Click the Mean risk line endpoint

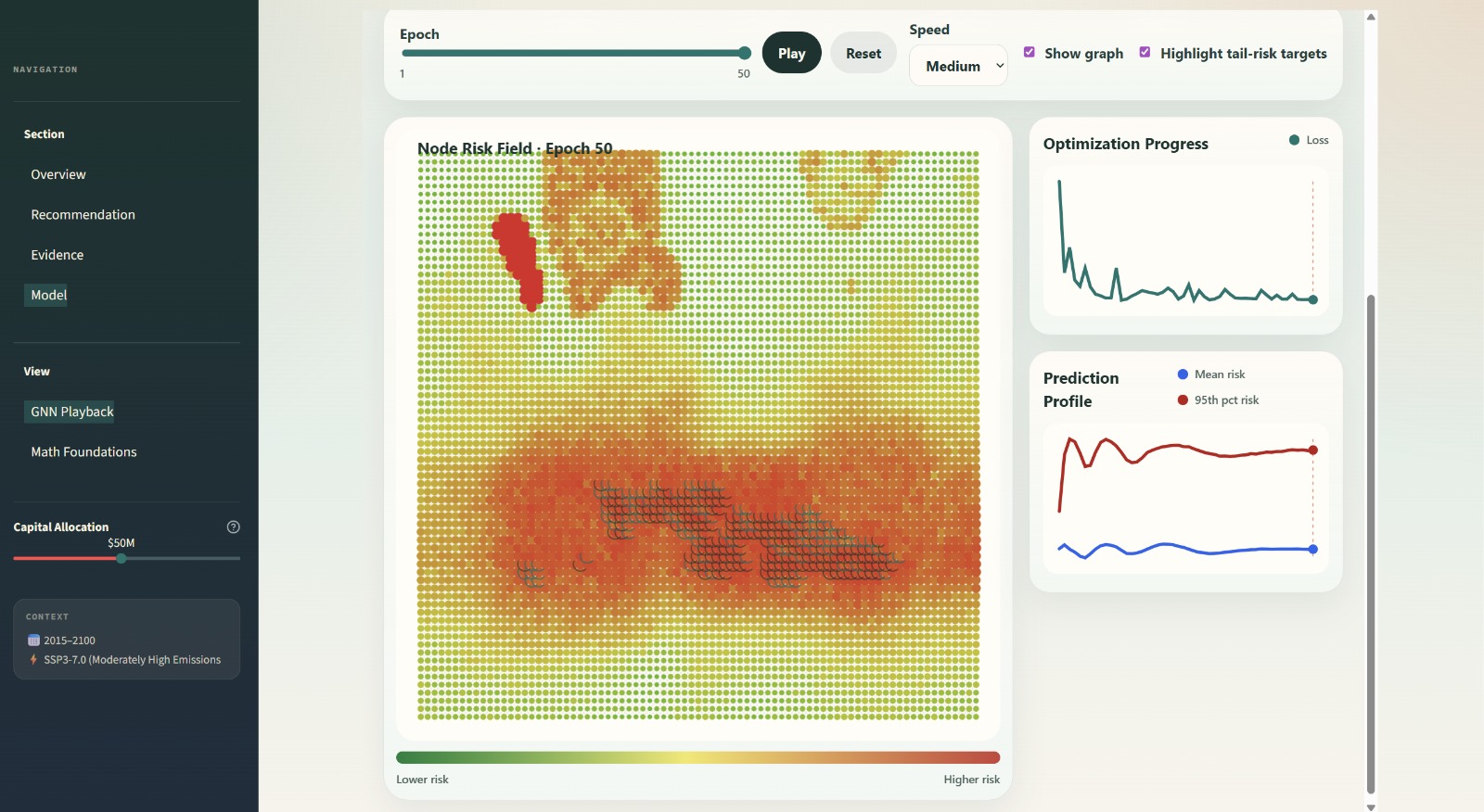coord(1312,550)
